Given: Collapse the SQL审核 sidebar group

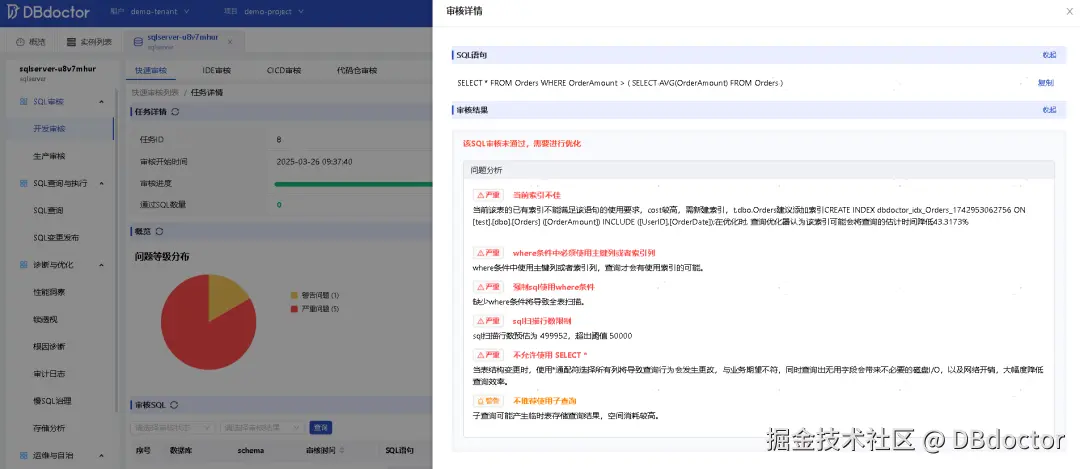Looking at the screenshot, I should coord(102,102).
